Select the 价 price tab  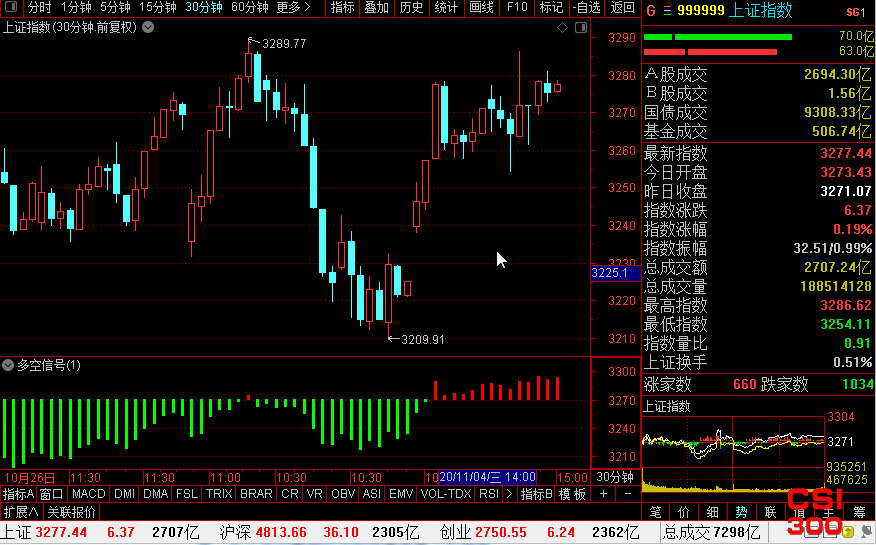[x=684, y=511]
